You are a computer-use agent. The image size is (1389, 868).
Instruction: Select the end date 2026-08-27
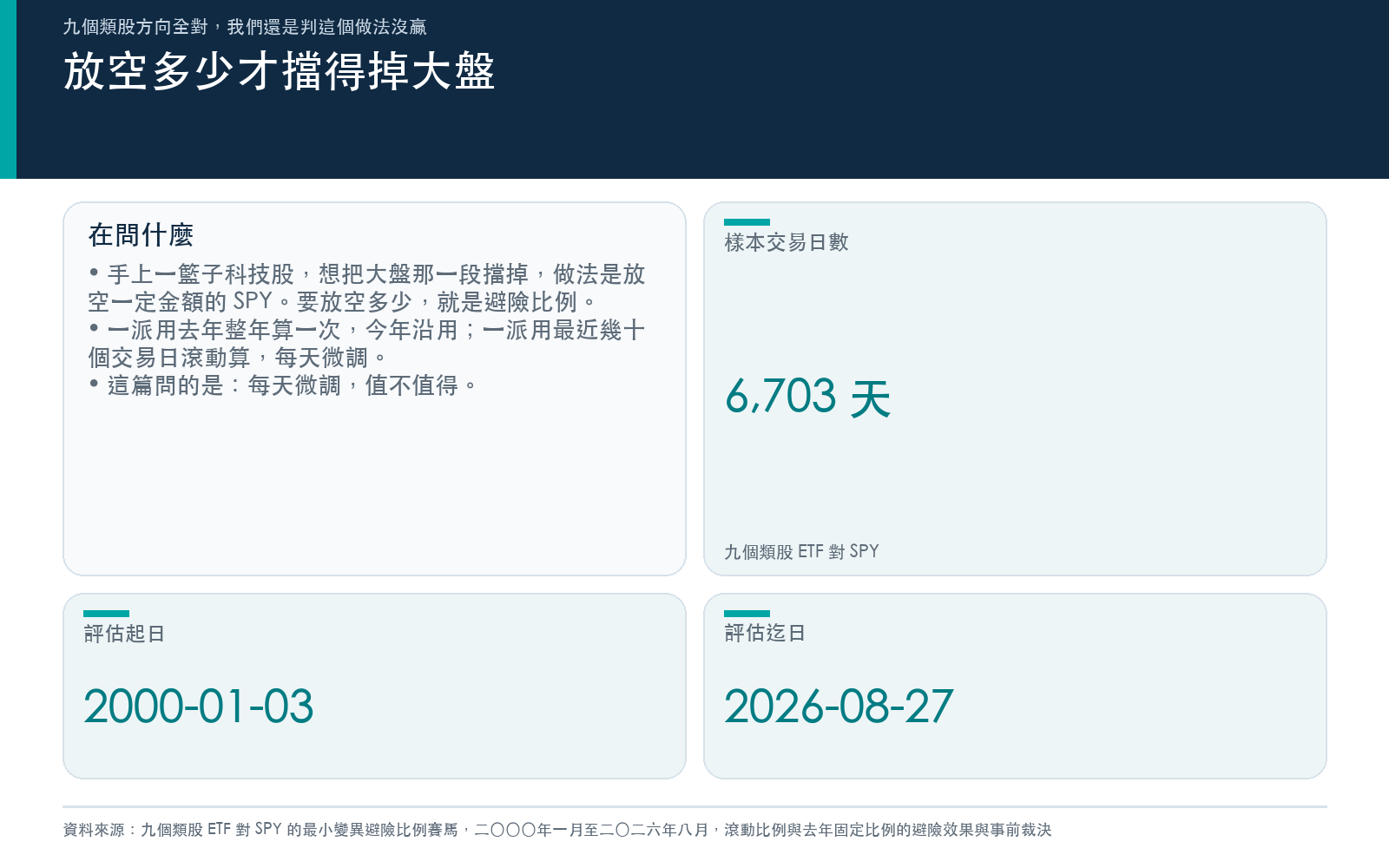click(839, 706)
